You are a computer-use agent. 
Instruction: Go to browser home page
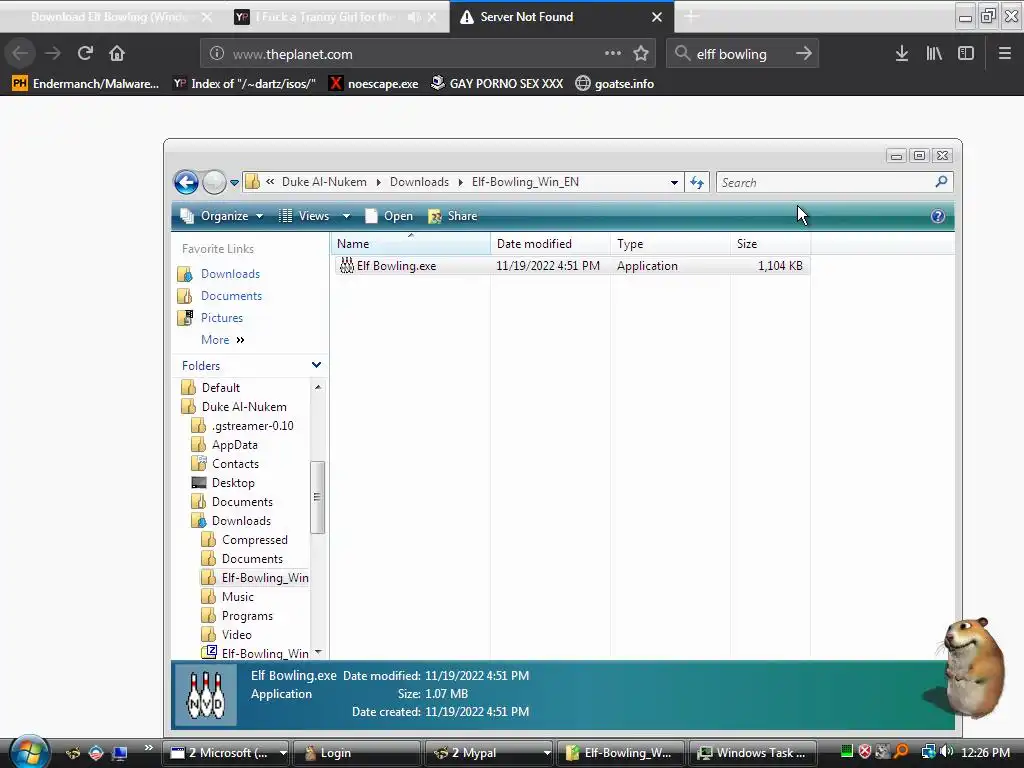(117, 54)
